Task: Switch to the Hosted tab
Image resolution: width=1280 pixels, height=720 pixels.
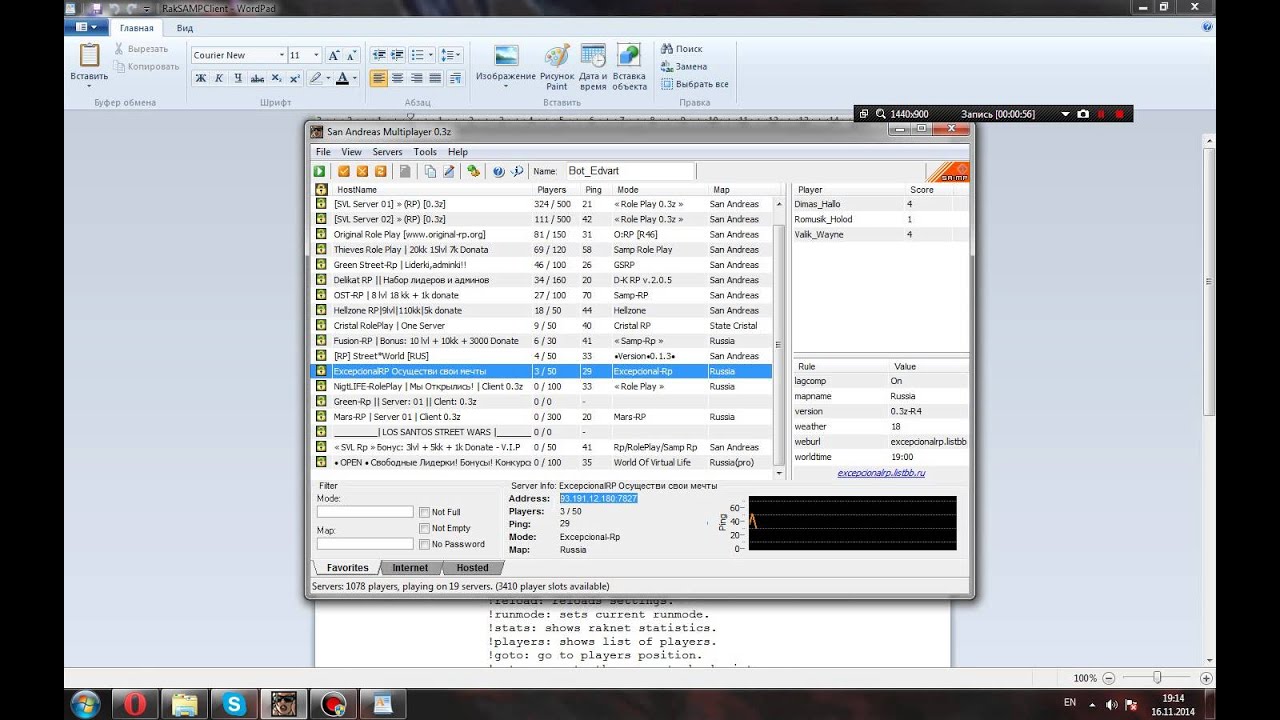Action: (472, 568)
